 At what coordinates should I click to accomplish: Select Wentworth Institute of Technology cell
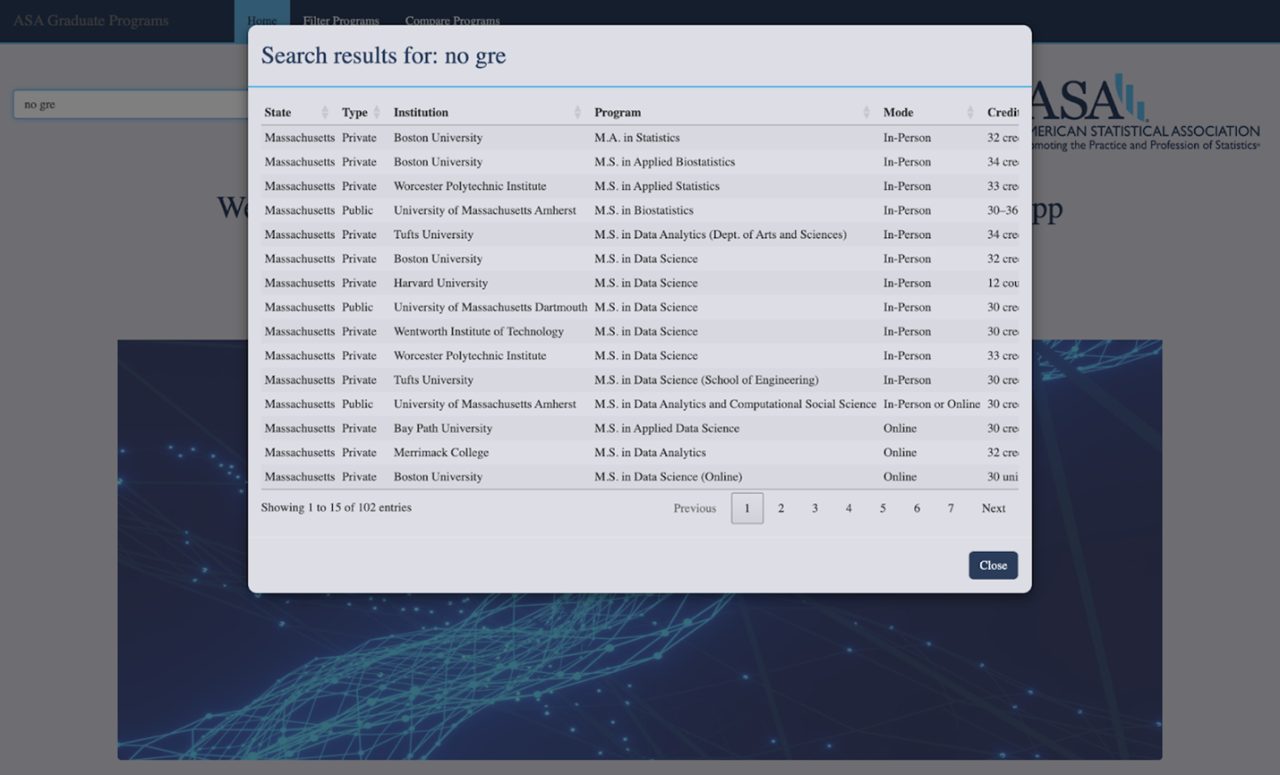click(479, 331)
